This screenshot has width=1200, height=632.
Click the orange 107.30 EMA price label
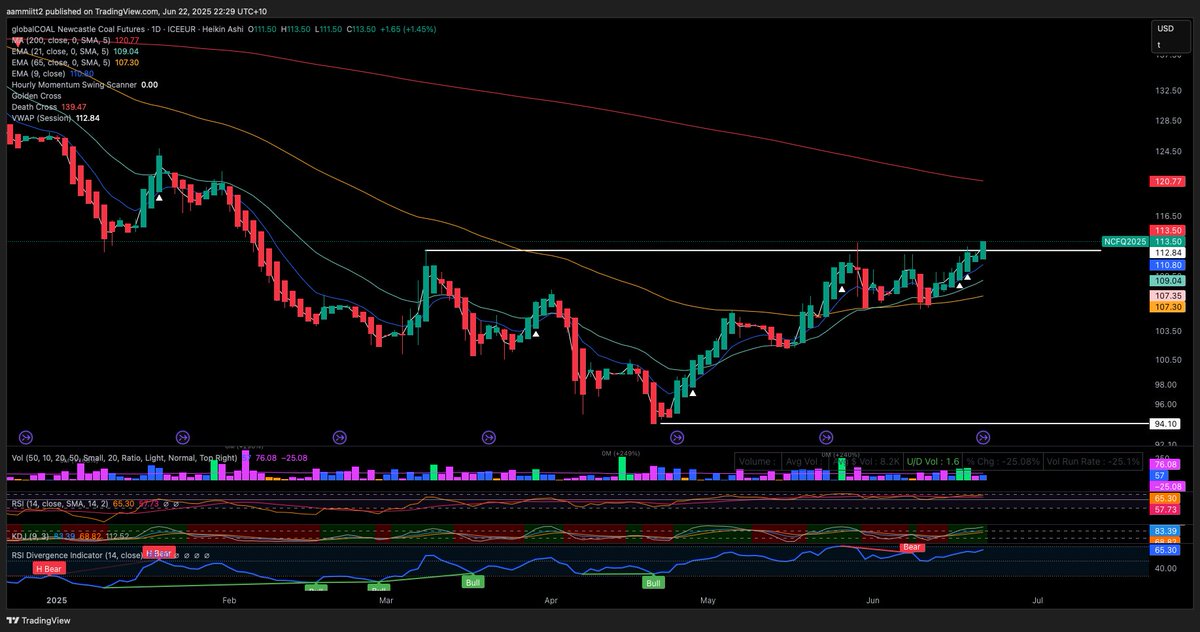click(x=1168, y=307)
